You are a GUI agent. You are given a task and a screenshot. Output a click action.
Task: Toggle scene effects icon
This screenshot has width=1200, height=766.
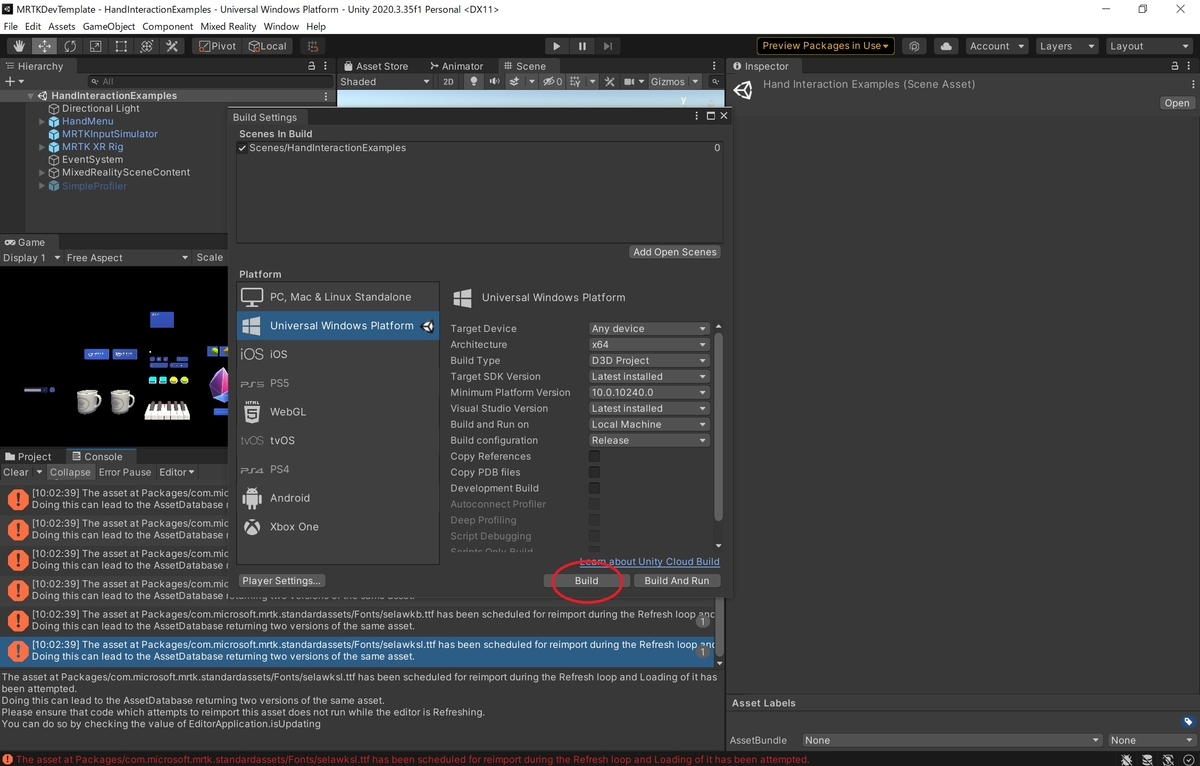517,82
